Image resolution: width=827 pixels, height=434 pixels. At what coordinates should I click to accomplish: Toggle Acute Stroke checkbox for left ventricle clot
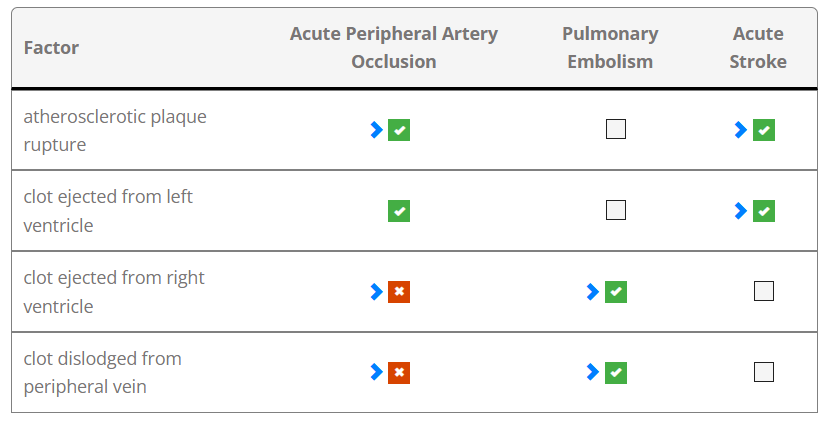764,211
